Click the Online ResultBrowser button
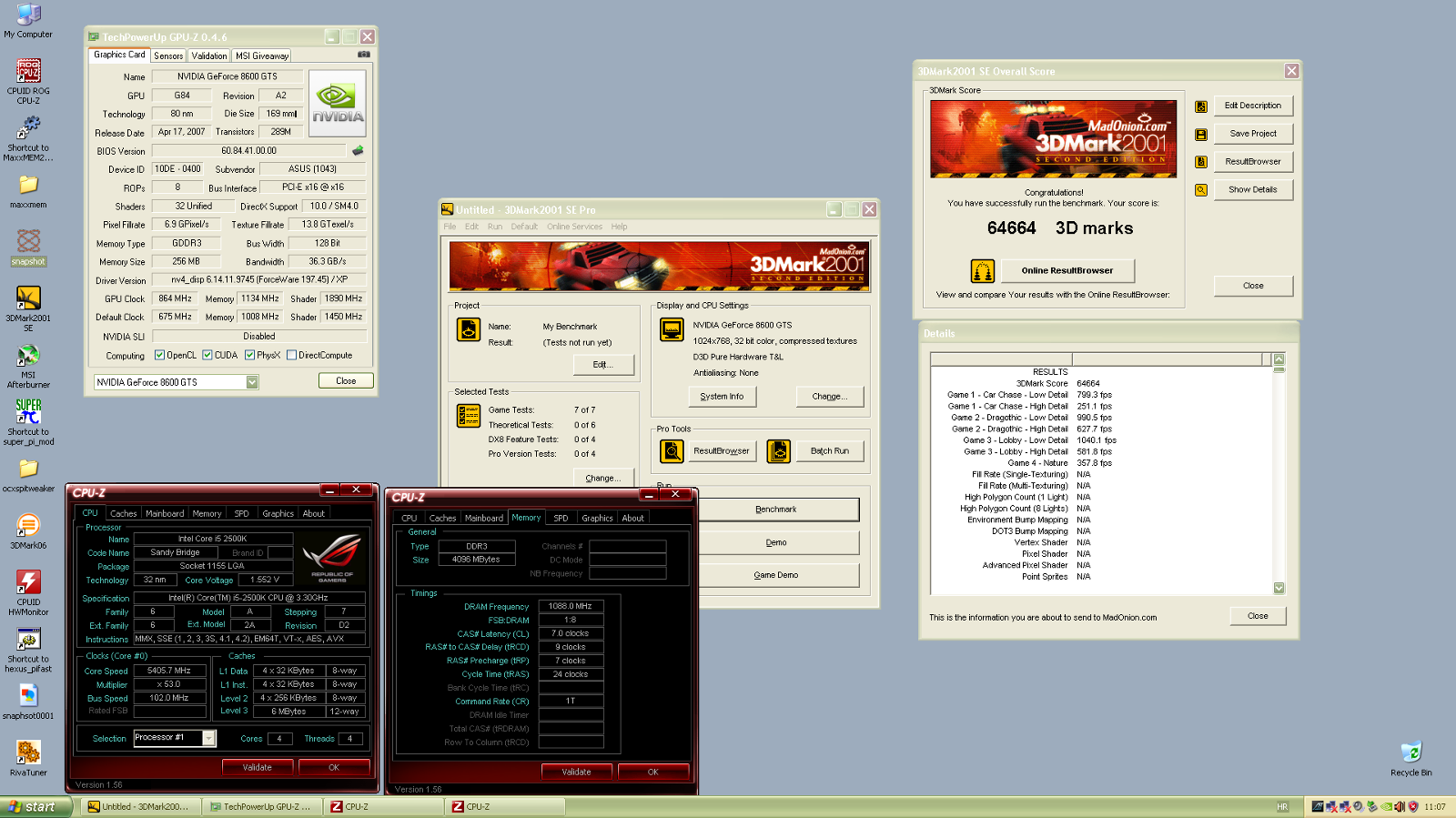The height and width of the screenshot is (818, 1456). pyautogui.click(x=1067, y=270)
